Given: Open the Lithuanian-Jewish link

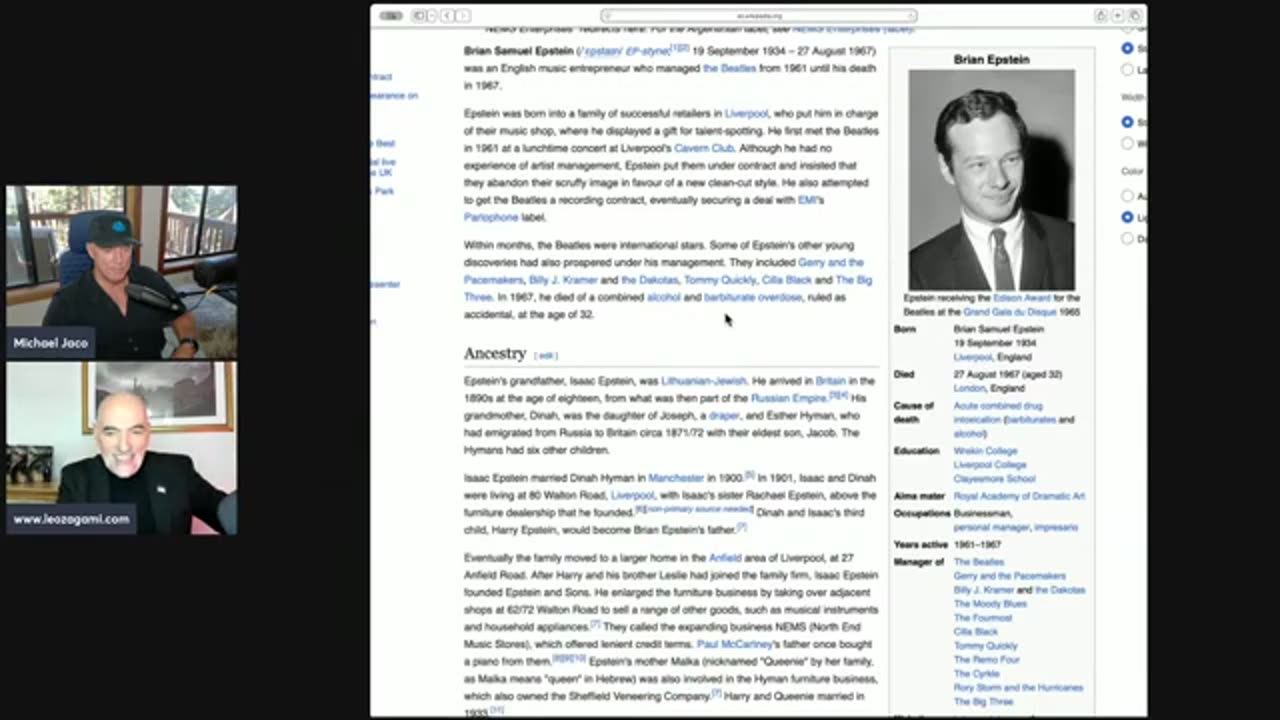Looking at the screenshot, I should pyautogui.click(x=703, y=381).
